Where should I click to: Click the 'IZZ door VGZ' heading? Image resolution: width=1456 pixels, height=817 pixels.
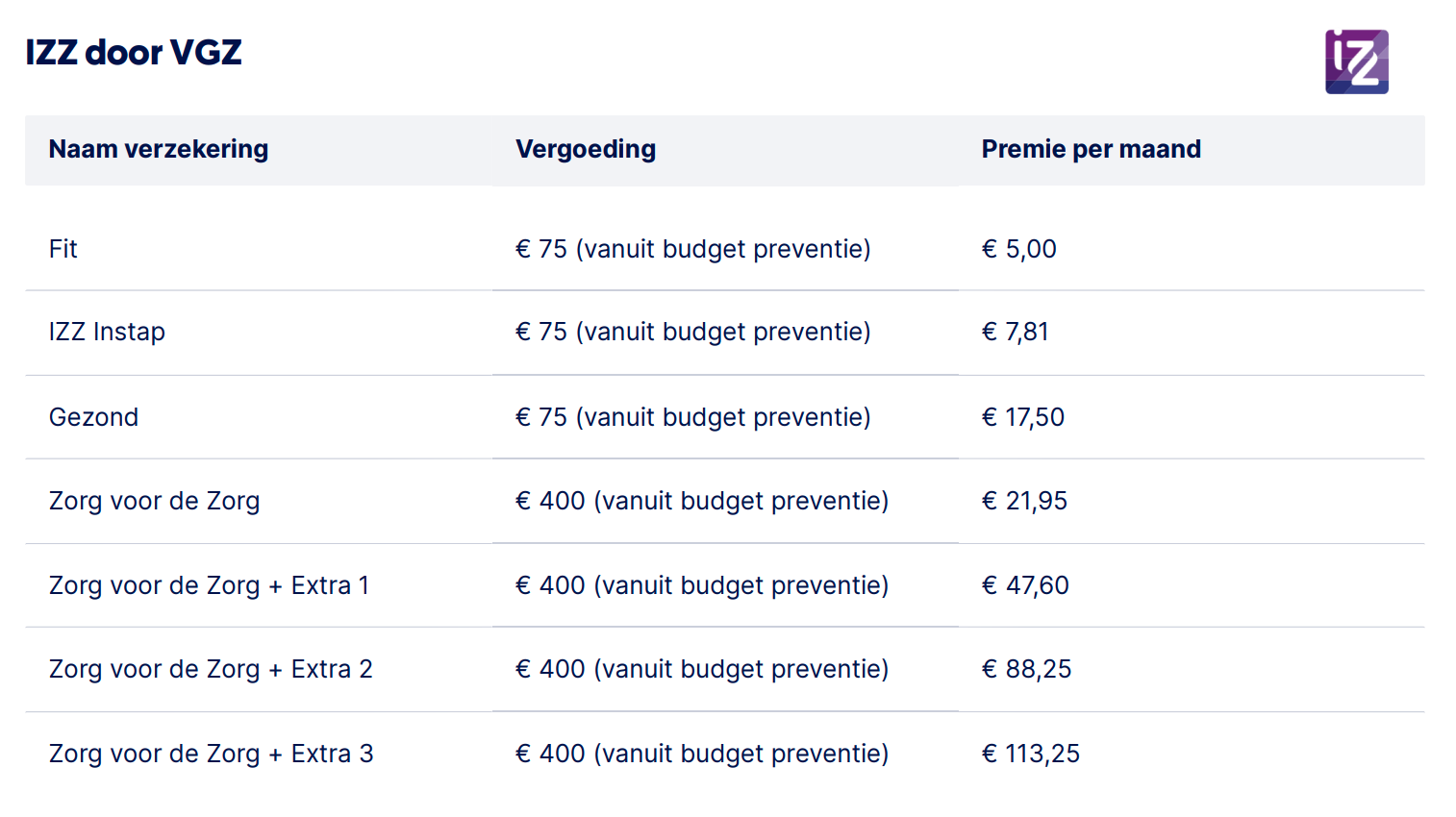pyautogui.click(x=134, y=52)
